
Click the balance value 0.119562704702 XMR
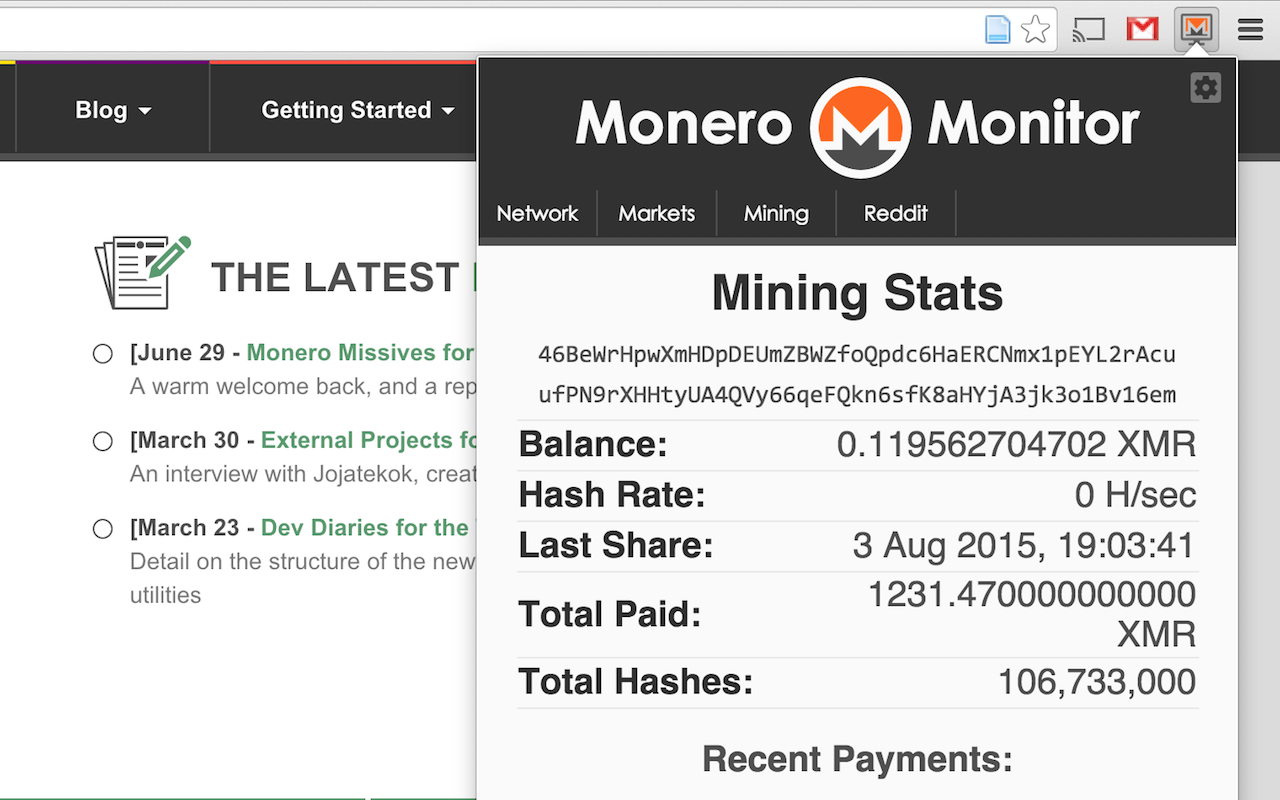click(x=1016, y=444)
